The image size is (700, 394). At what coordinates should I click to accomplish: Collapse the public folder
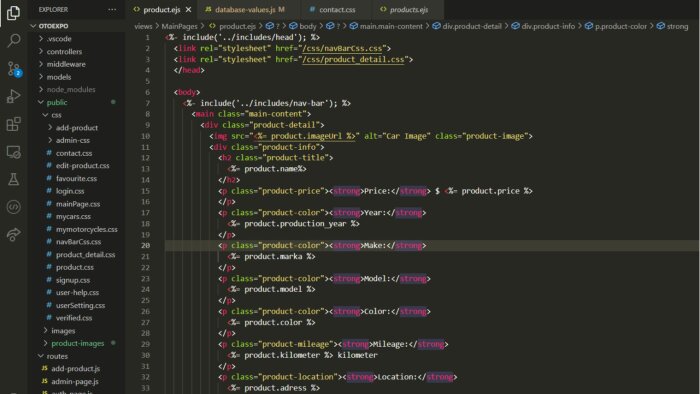click(57, 102)
